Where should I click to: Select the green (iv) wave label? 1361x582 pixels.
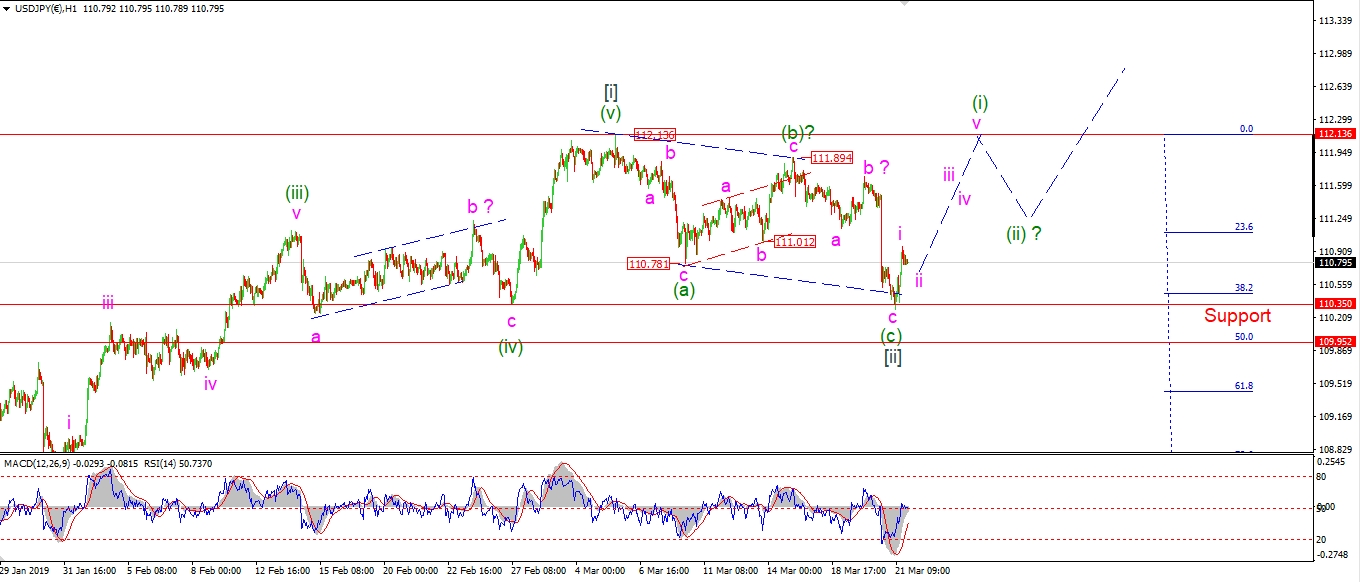pyautogui.click(x=511, y=347)
